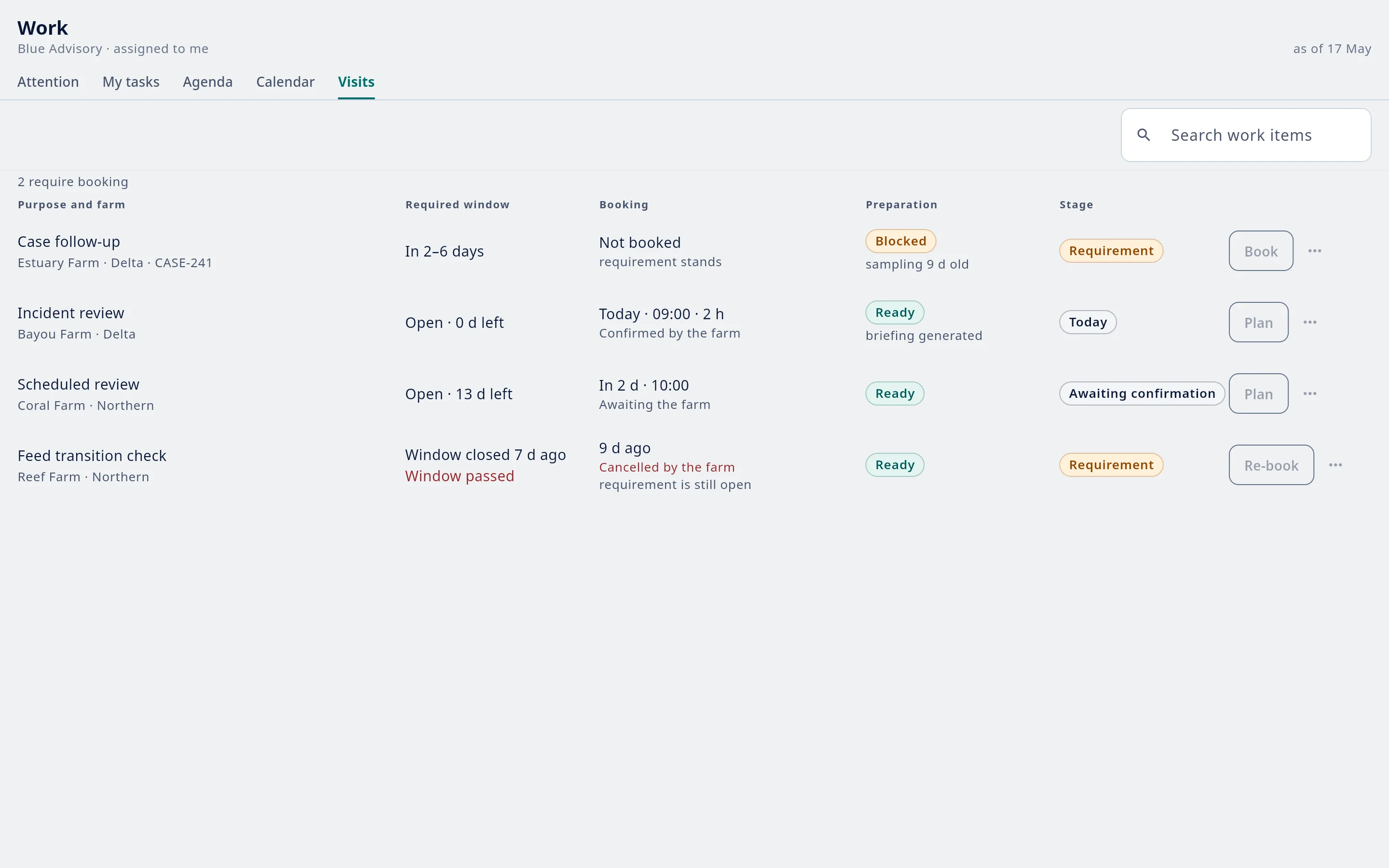Select the Calendar tab

point(285,82)
